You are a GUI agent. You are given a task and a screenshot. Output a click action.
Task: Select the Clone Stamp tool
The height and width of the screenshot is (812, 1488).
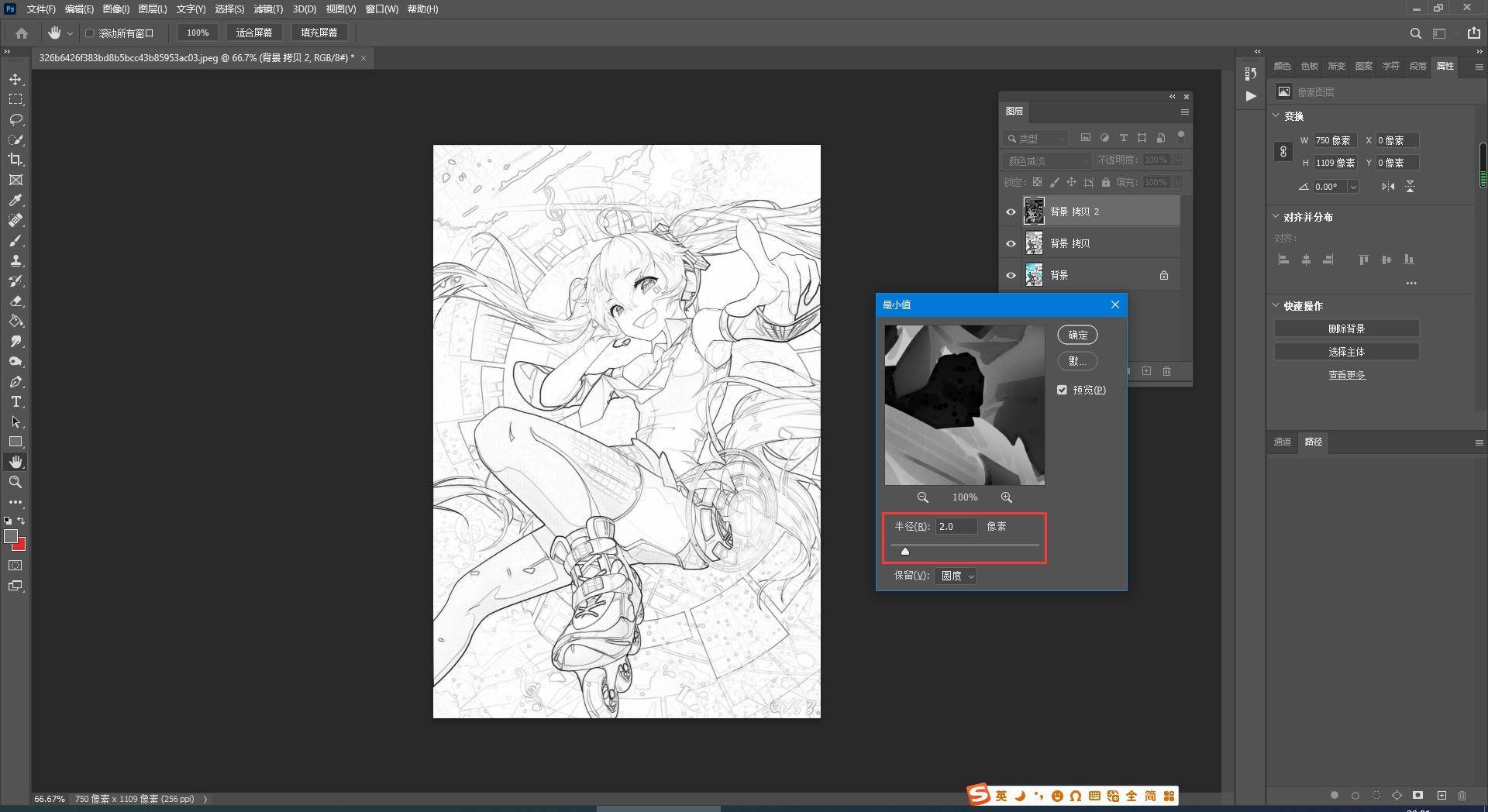[x=15, y=260]
